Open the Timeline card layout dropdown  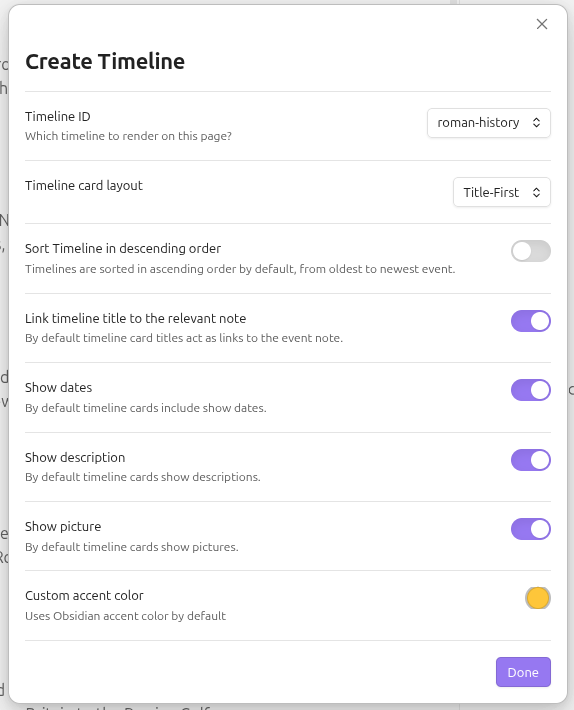coord(502,192)
